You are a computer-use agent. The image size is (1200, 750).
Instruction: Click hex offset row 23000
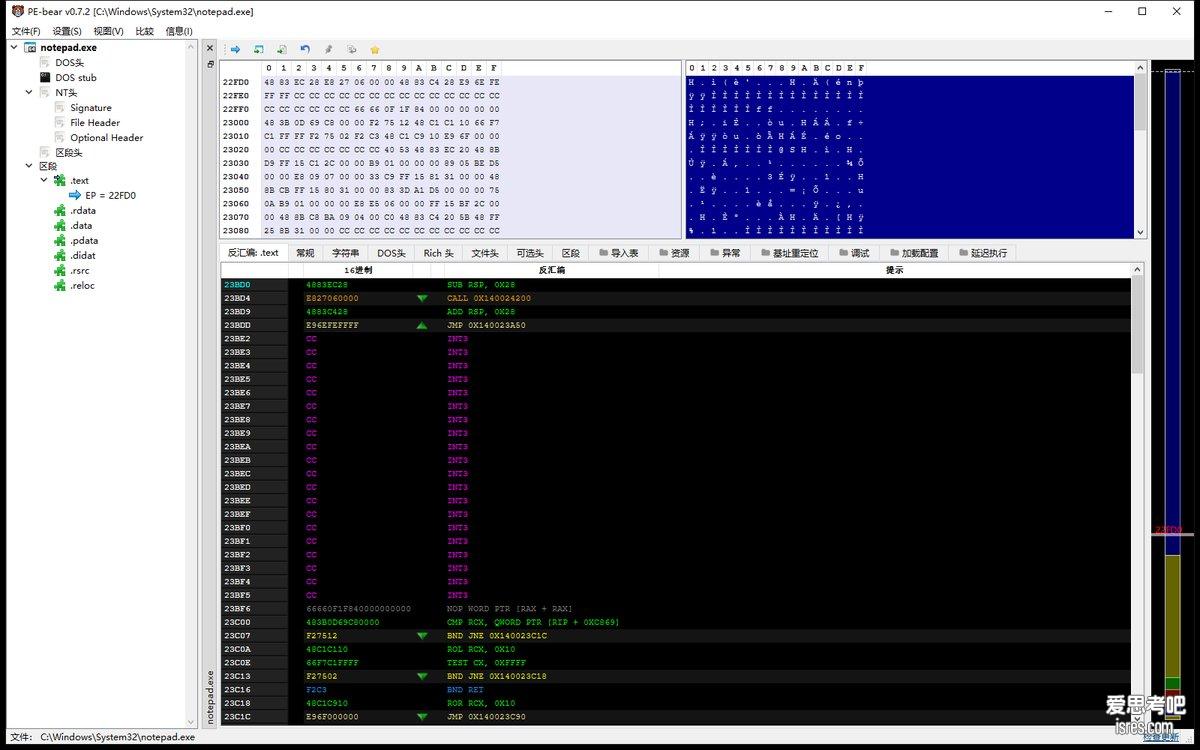point(236,122)
